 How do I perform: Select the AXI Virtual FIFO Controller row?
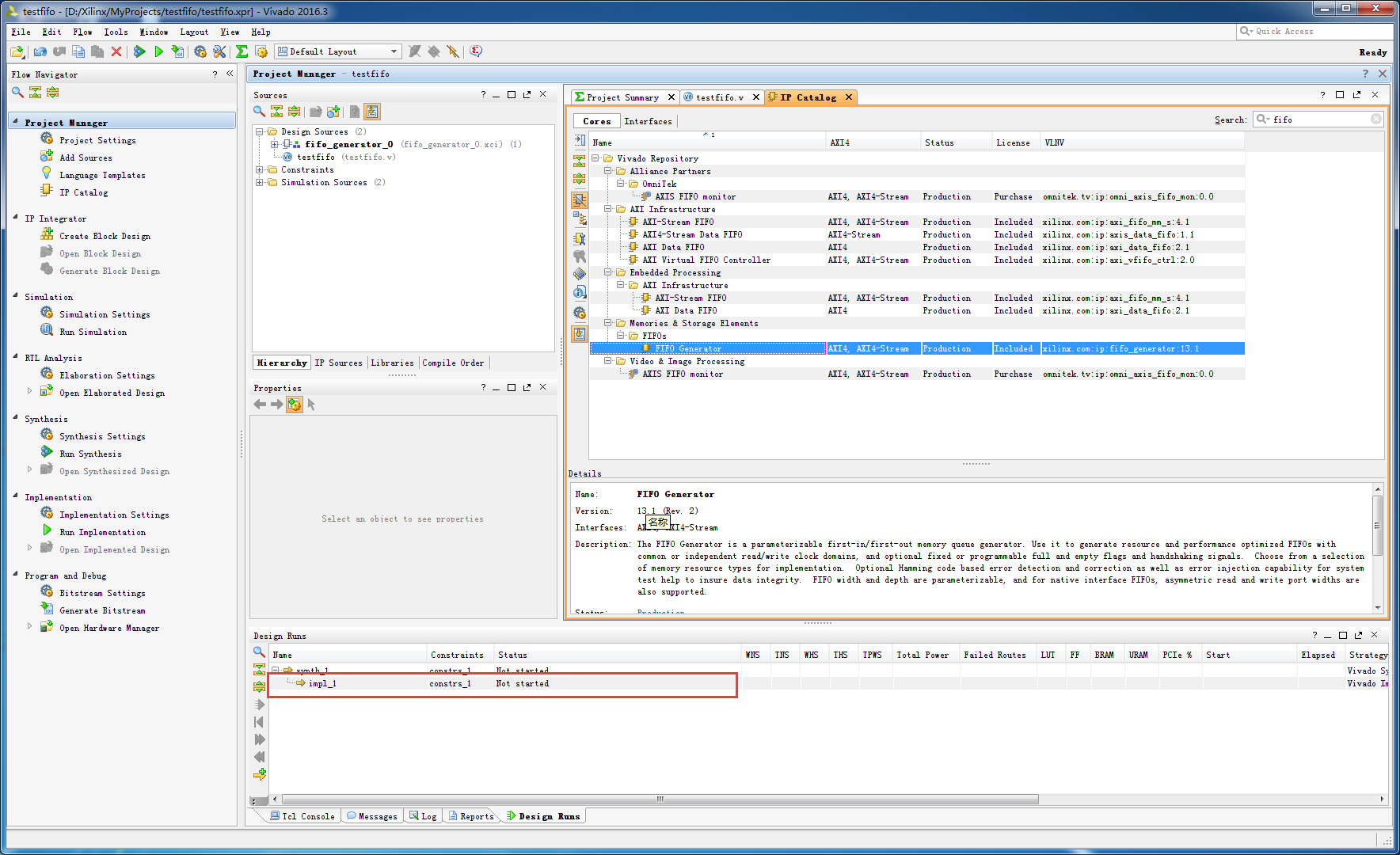click(x=917, y=260)
